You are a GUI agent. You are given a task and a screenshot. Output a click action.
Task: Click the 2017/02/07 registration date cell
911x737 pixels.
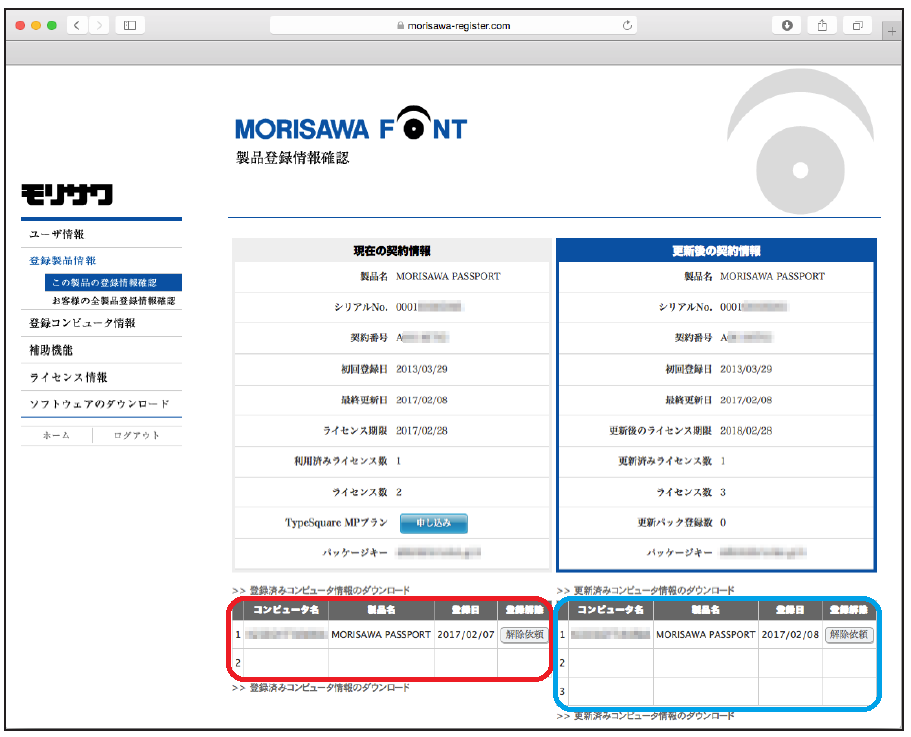click(466, 634)
